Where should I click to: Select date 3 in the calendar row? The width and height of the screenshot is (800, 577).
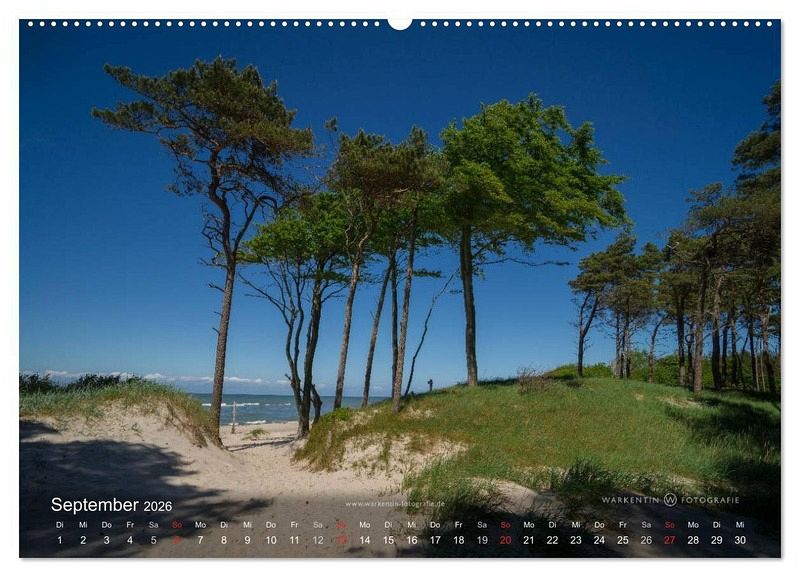coord(107,540)
